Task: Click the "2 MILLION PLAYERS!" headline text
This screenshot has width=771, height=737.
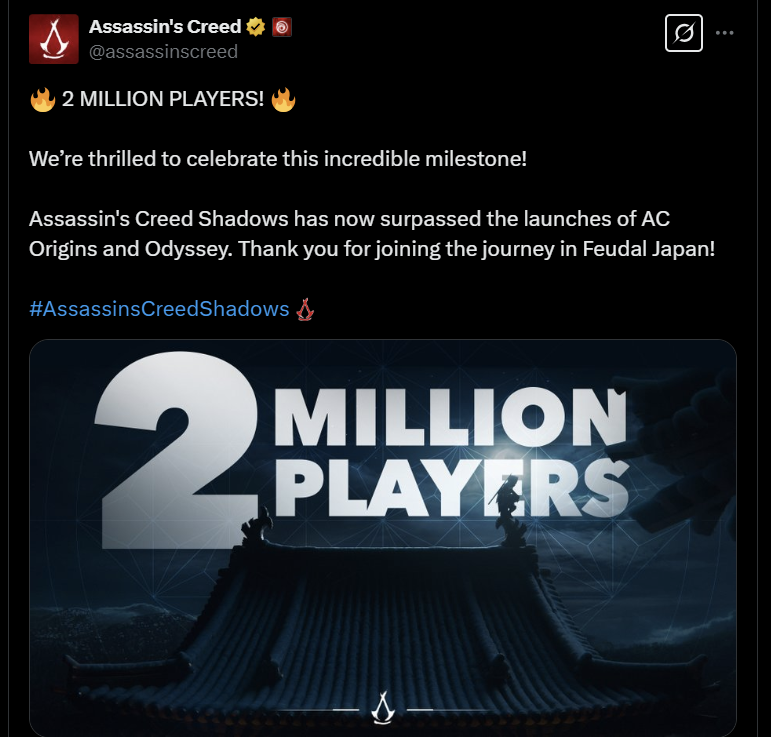Action: [163, 99]
